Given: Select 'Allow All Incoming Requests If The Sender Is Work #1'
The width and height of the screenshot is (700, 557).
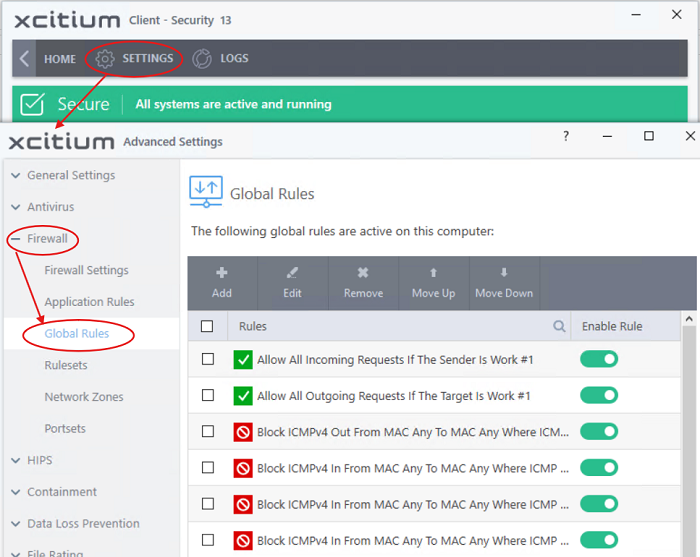Looking at the screenshot, I should (x=395, y=360).
